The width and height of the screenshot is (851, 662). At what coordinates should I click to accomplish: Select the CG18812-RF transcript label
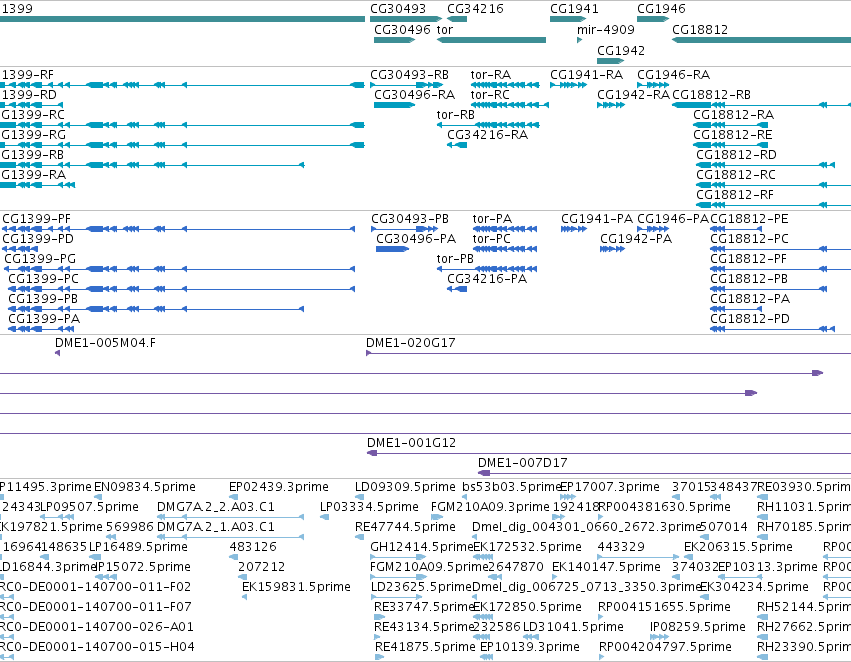click(x=735, y=195)
